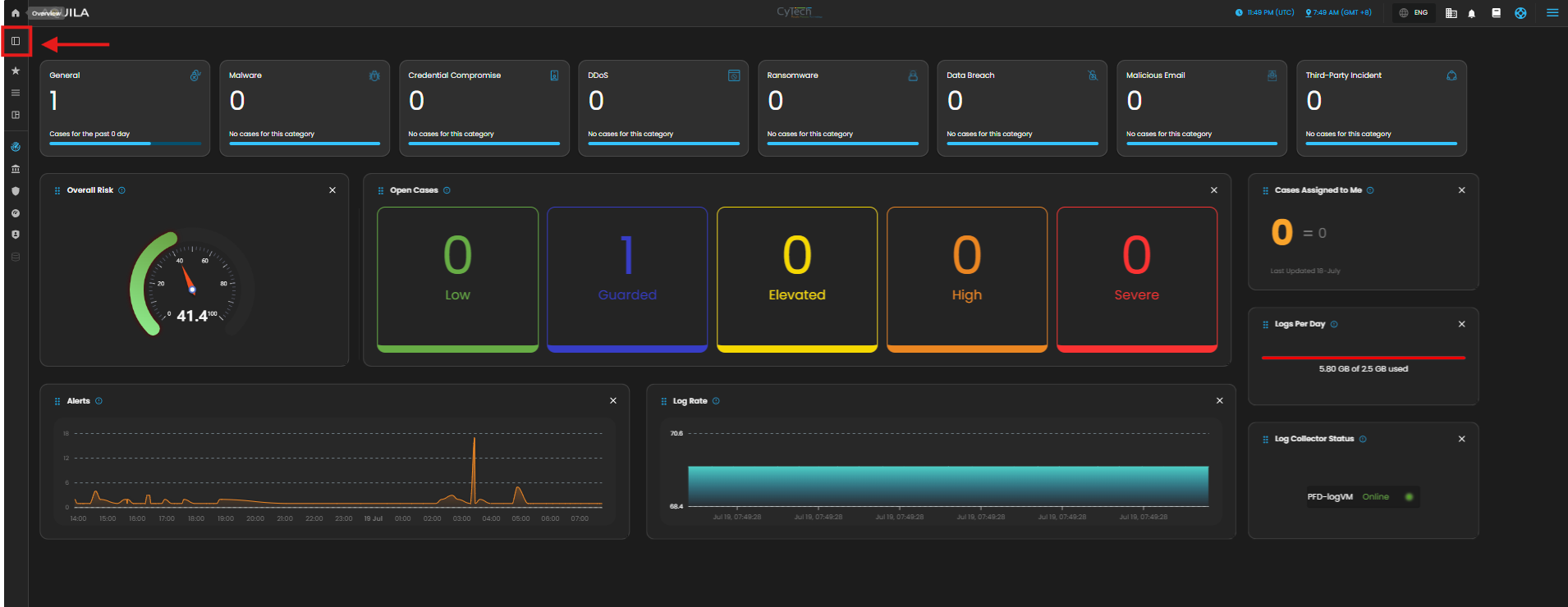Click the Alerts widget drag handle
1568x607 pixels.
57,401
